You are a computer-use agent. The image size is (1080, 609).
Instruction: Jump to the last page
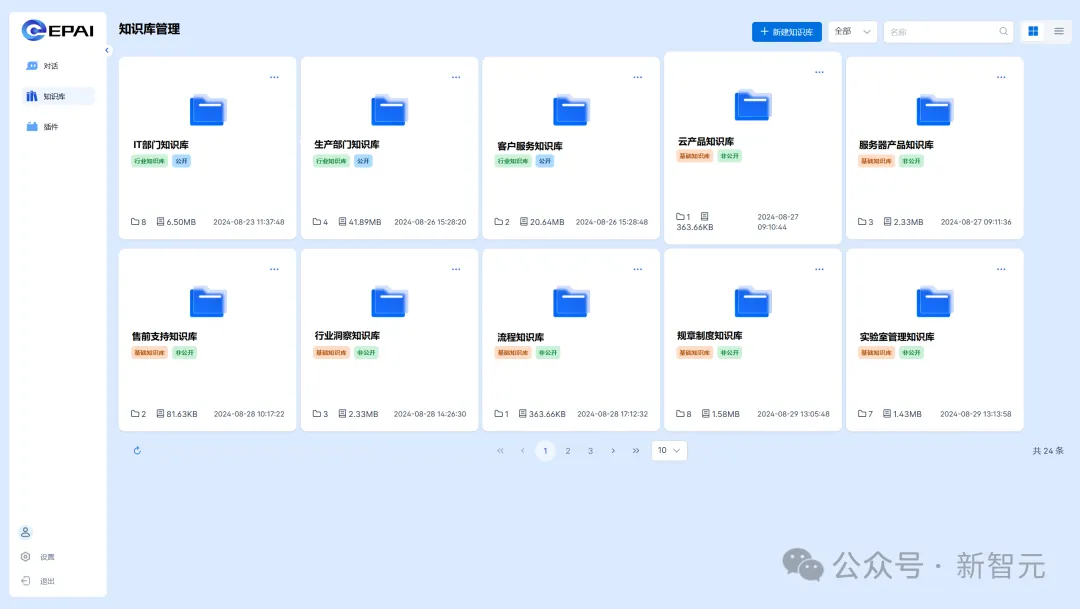pos(636,451)
